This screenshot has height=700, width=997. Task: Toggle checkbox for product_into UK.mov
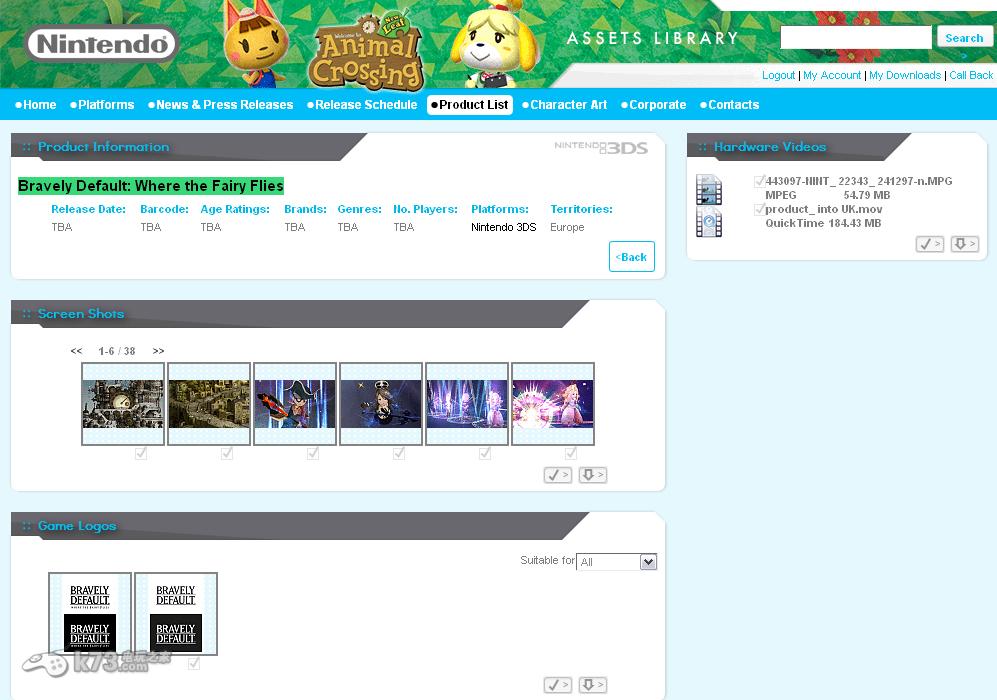point(760,210)
